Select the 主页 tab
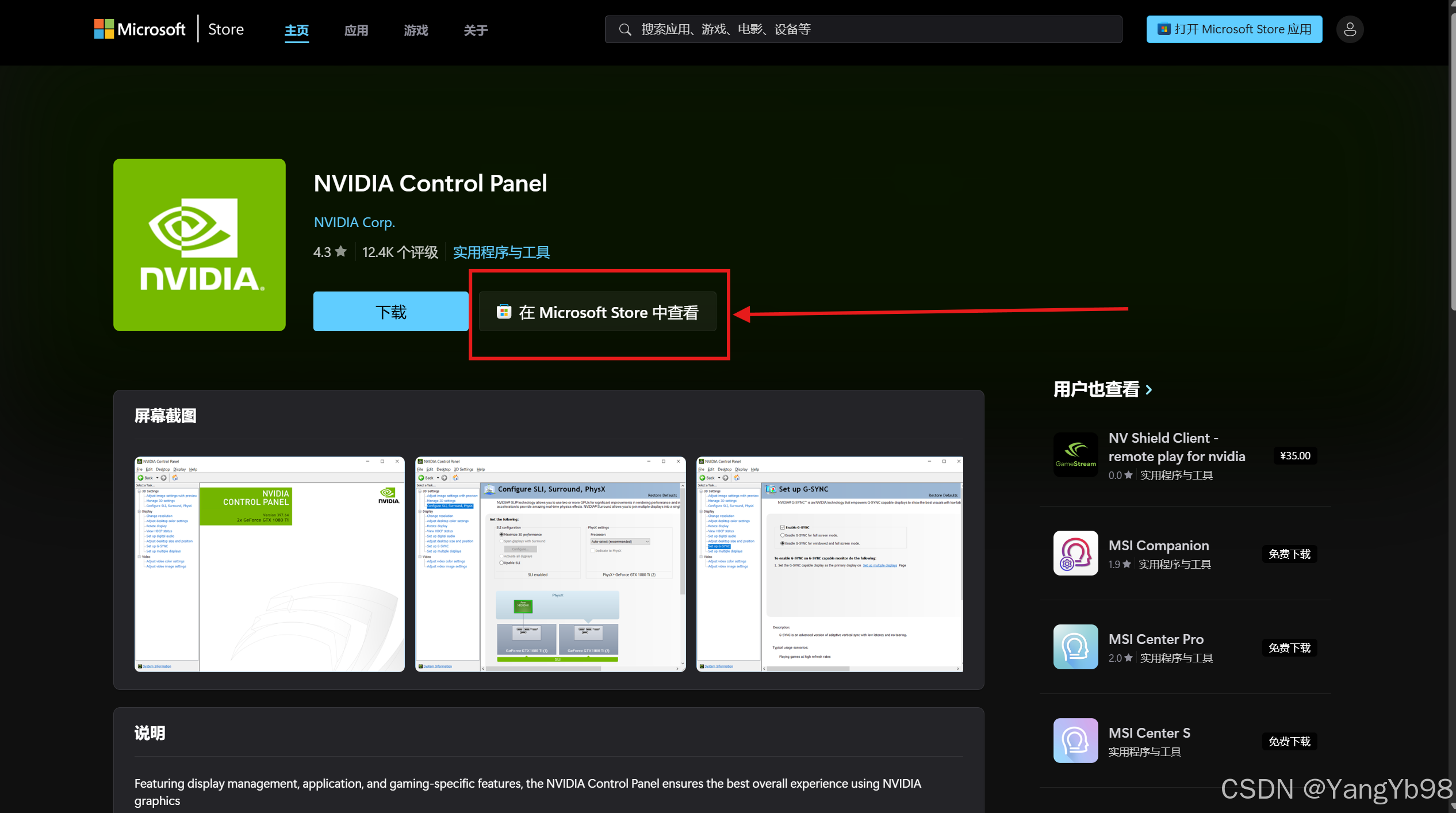 [x=297, y=30]
